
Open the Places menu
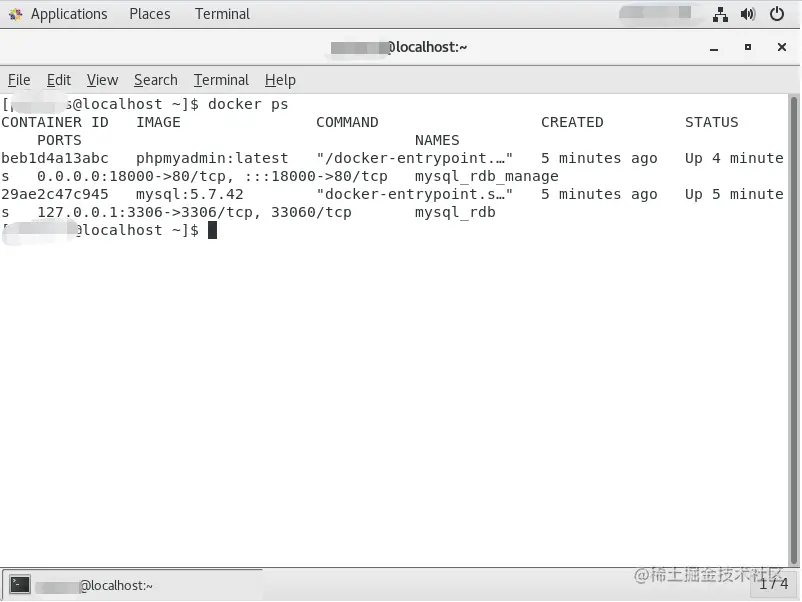(x=149, y=13)
